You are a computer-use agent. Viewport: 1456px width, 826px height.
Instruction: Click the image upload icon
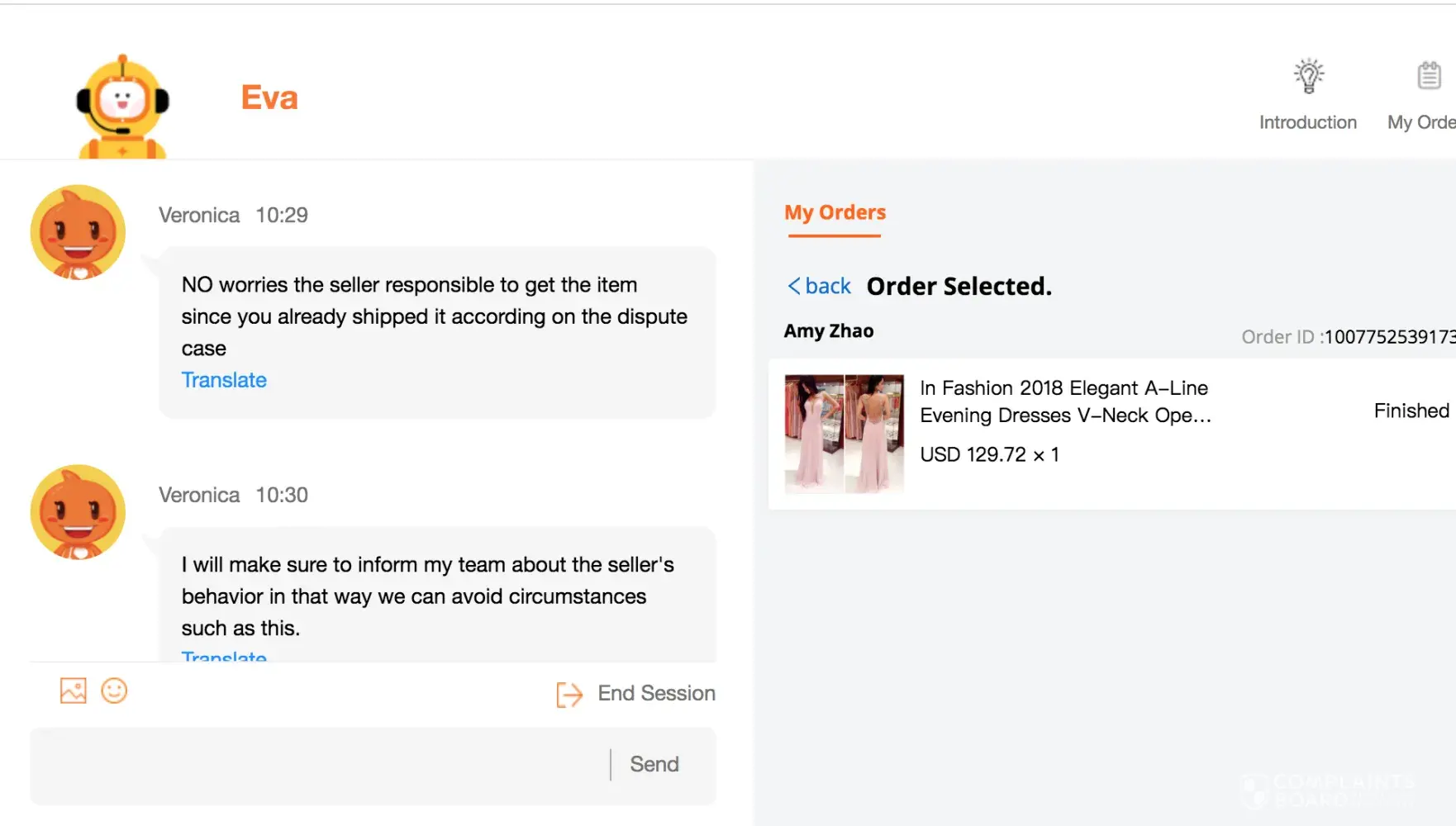coord(73,691)
